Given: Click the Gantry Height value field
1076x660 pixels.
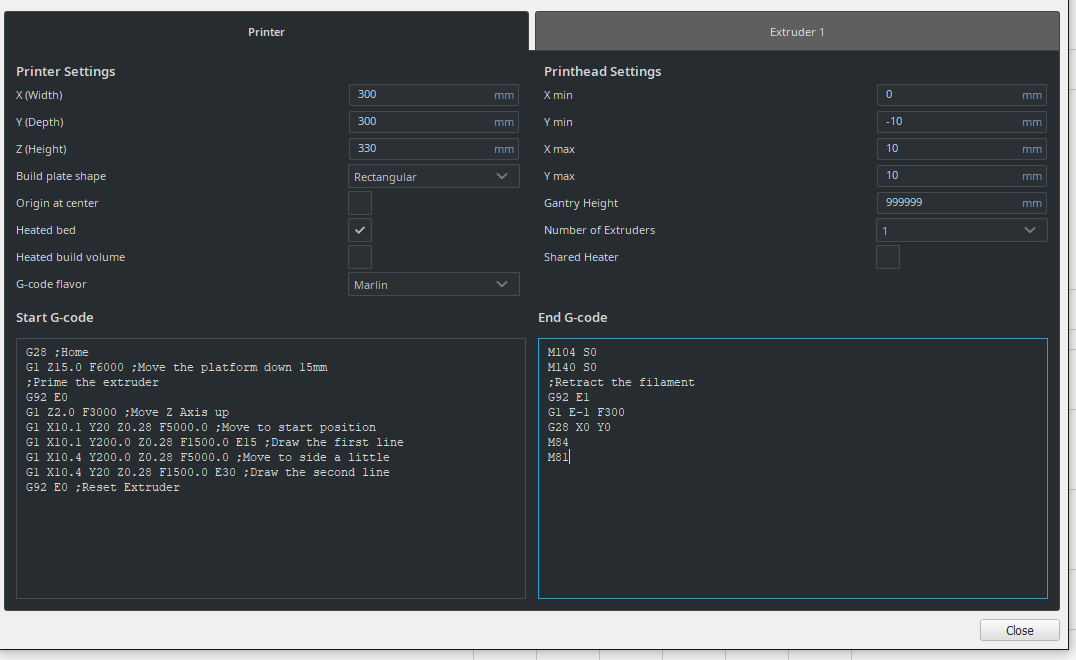Looking at the screenshot, I should (961, 203).
